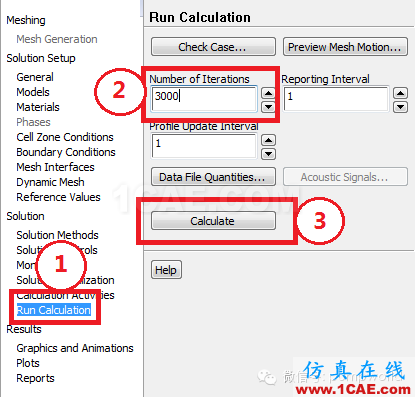Open Preview Mesh Motion dialog
The image size is (415, 397).
point(345,47)
